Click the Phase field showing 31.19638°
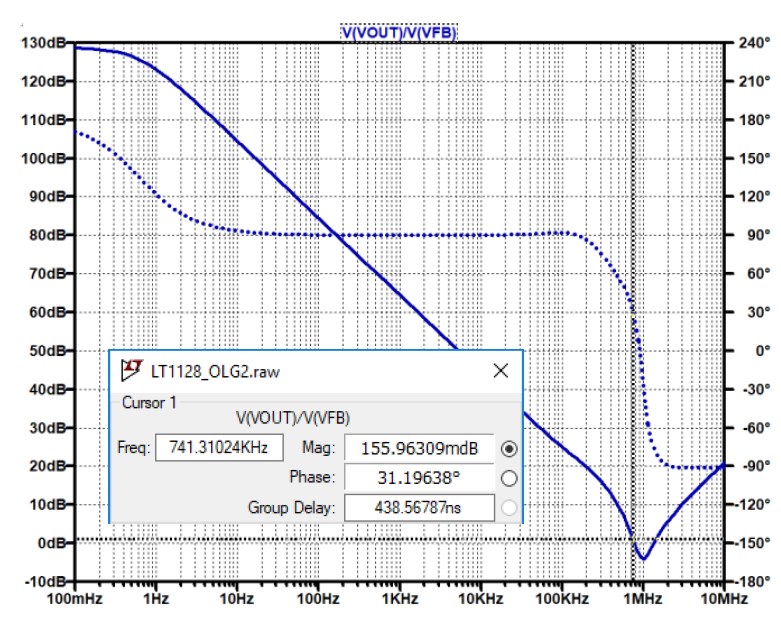 pyautogui.click(x=419, y=477)
